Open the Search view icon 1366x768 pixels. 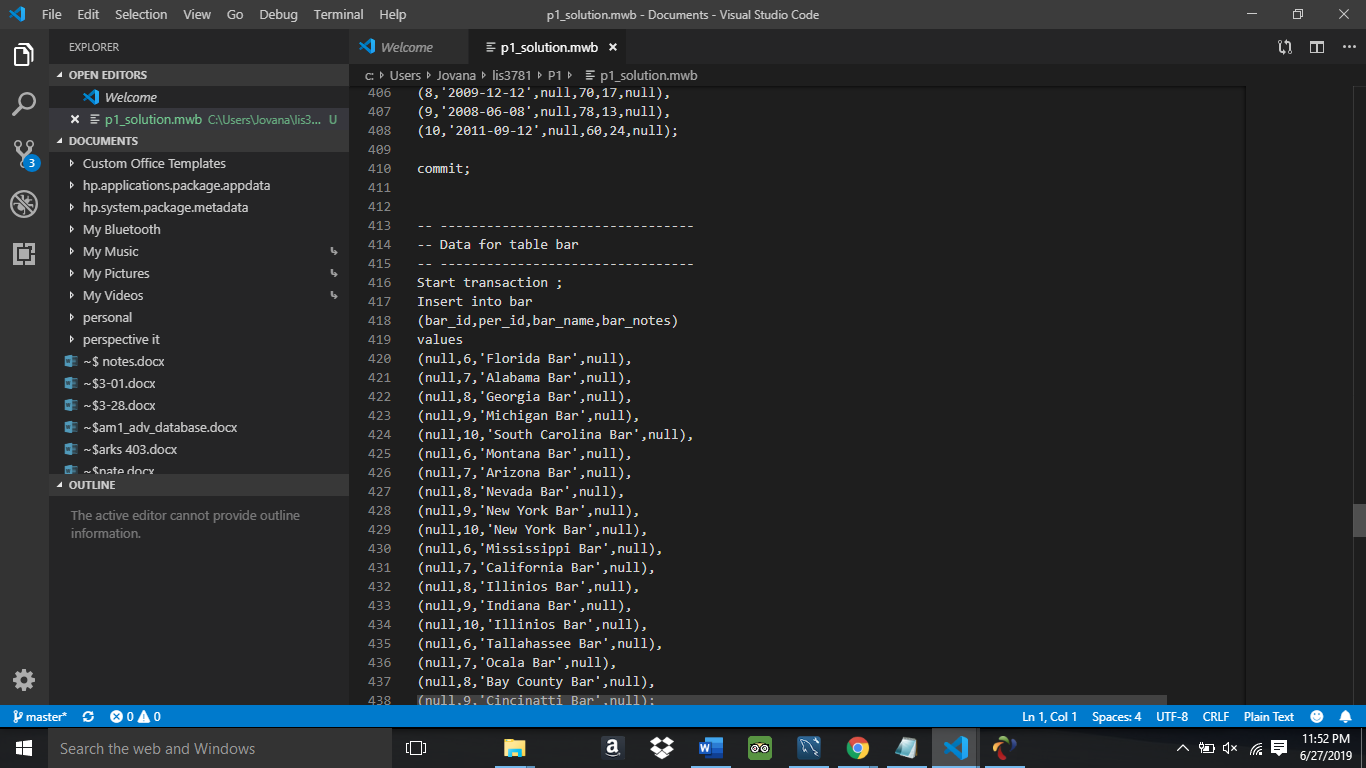pos(24,104)
